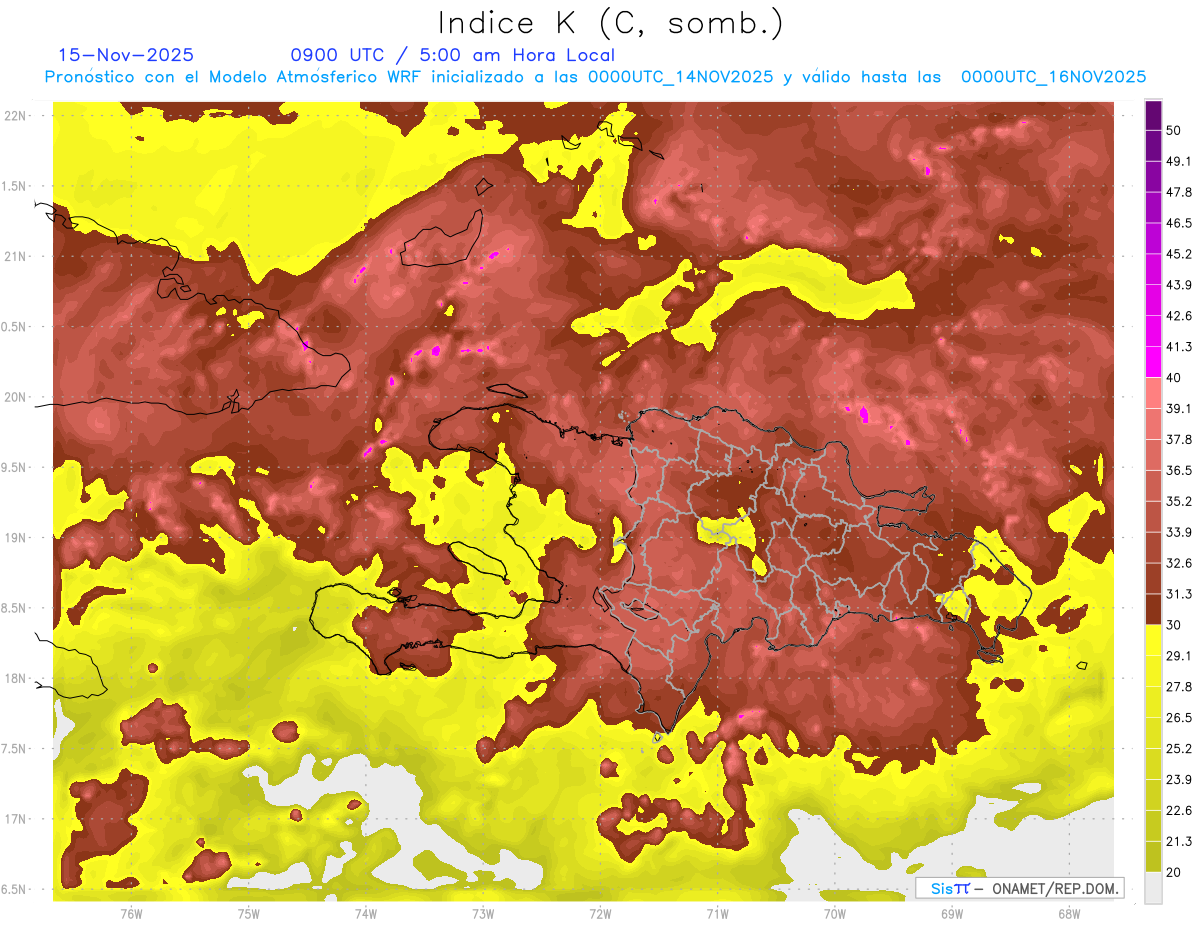Select the legend value 40
Screen dimensions: 1200x927
1174,377
